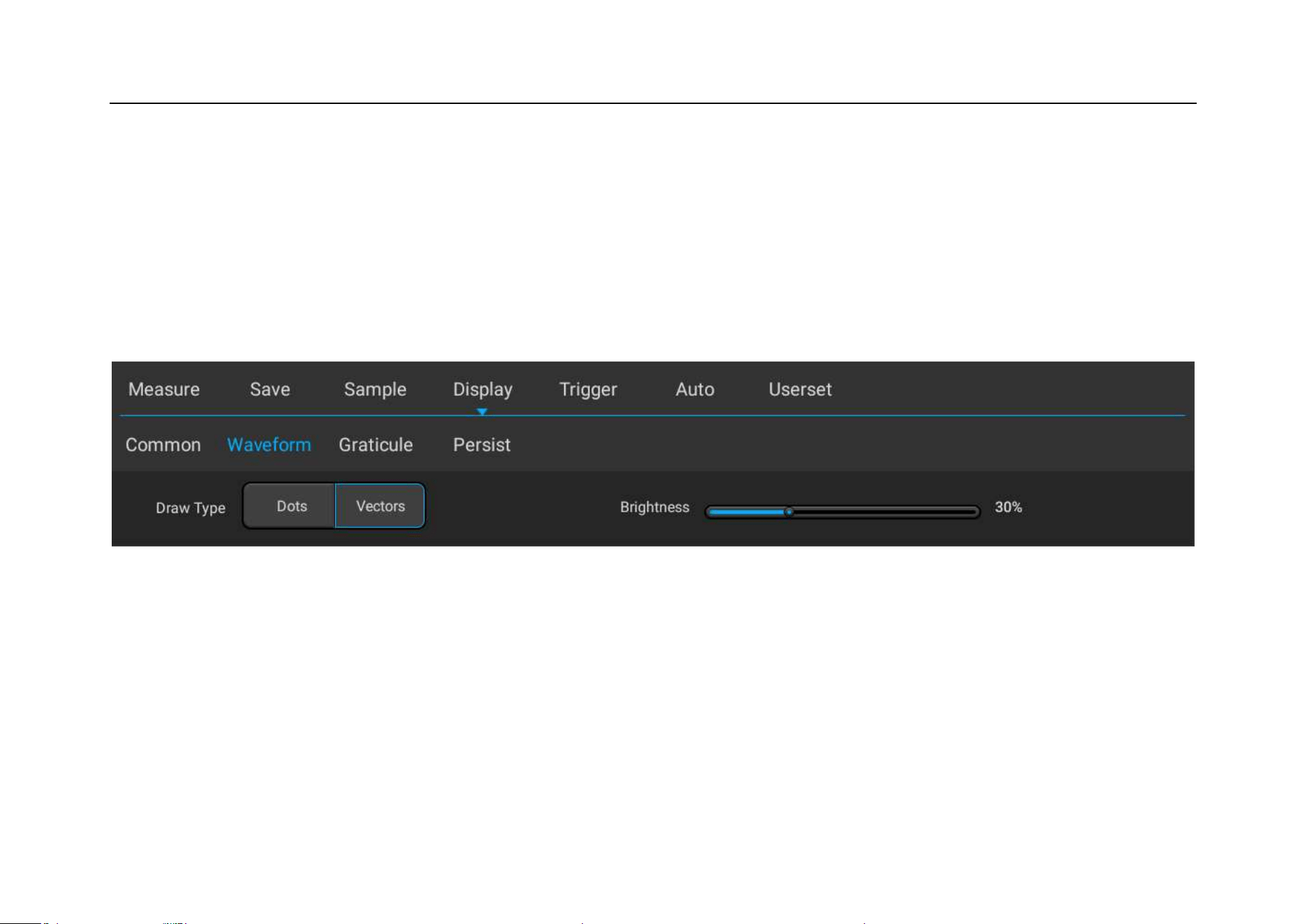Open the Userset menu
The width and height of the screenshot is (1307, 924).
[x=800, y=389]
